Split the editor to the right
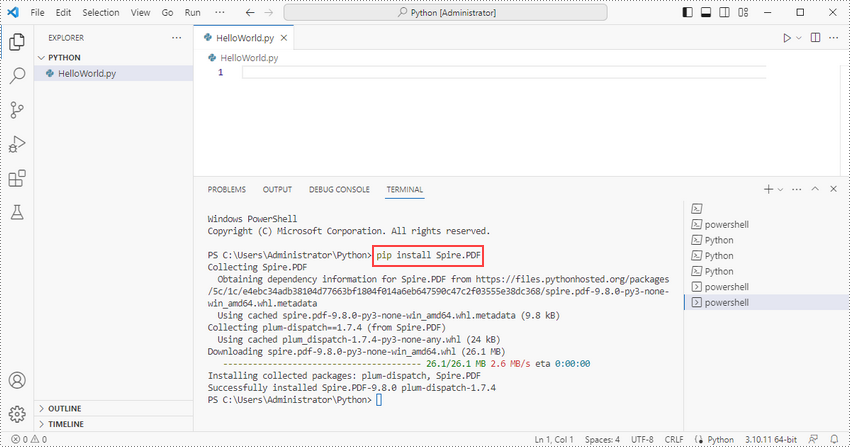This screenshot has width=850, height=447. tap(815, 38)
